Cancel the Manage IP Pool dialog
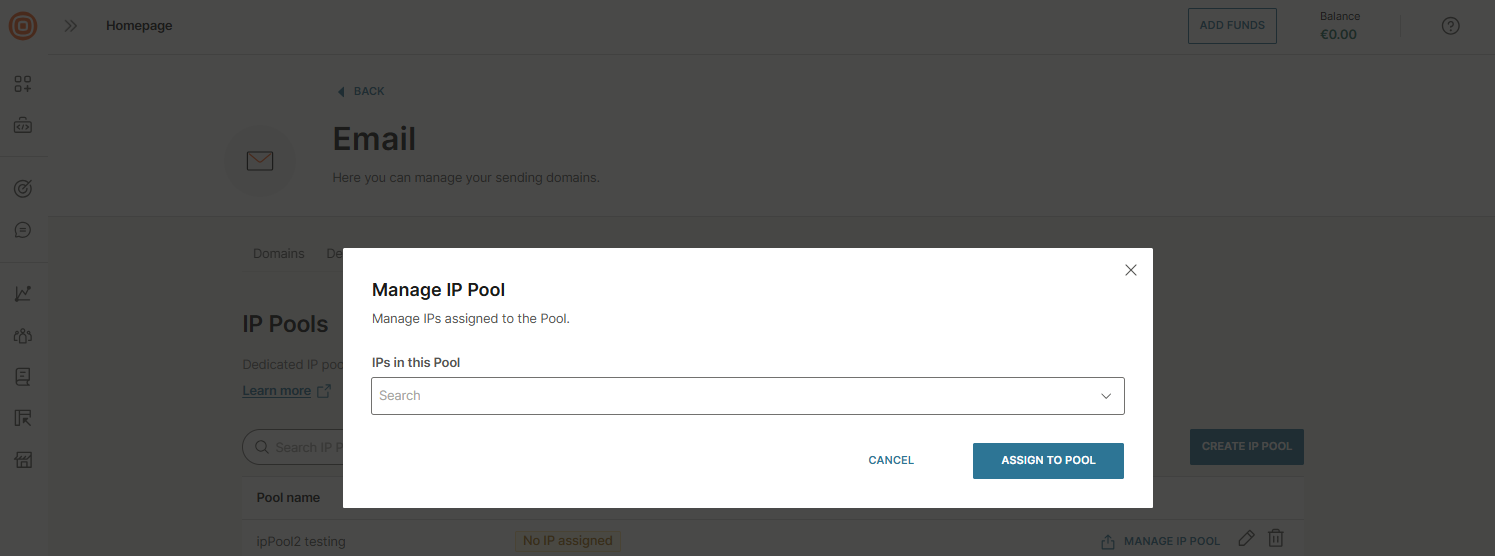Viewport: 1495px width, 556px height. 891,461
